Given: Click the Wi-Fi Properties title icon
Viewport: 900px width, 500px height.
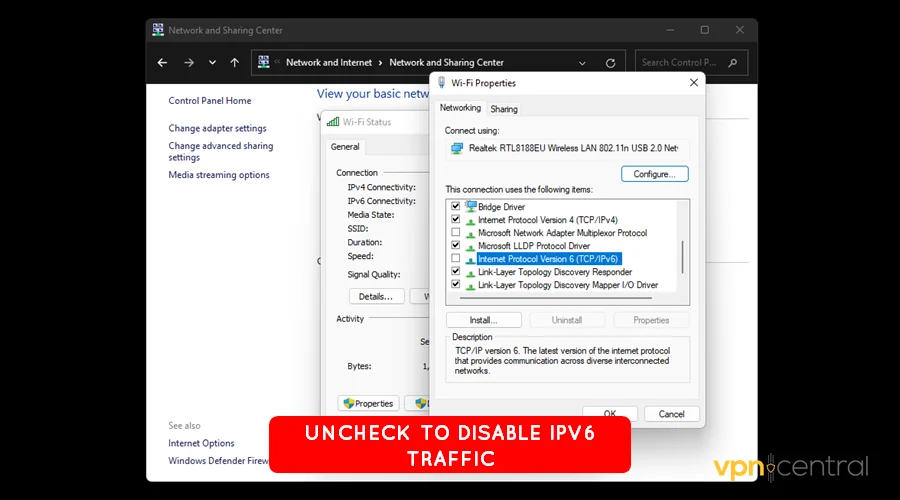Looking at the screenshot, I should click(x=441, y=83).
